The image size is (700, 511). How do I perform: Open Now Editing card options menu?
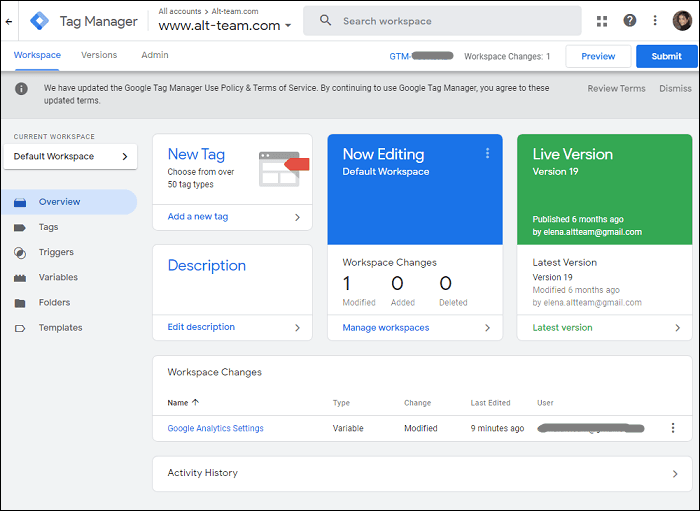[488, 154]
